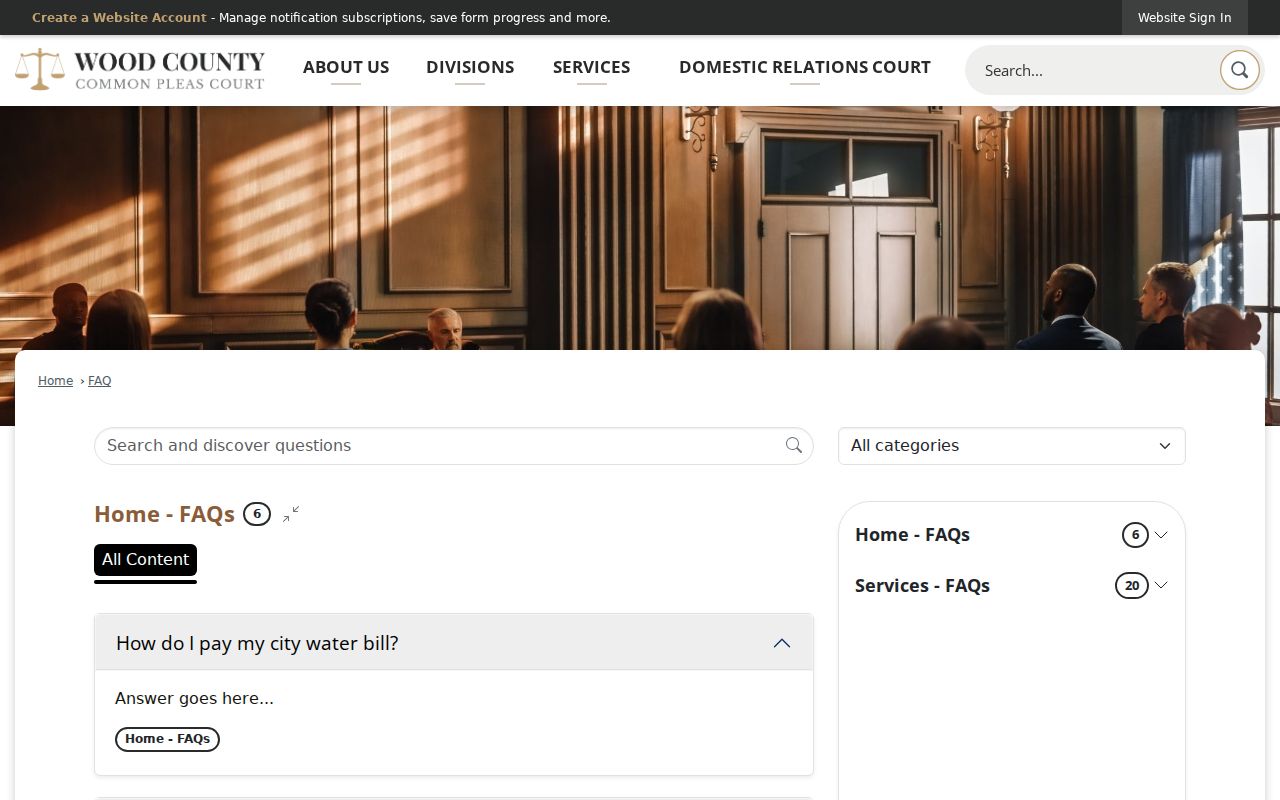Click Website Sign In button
This screenshot has height=800, width=1280.
[1184, 18]
